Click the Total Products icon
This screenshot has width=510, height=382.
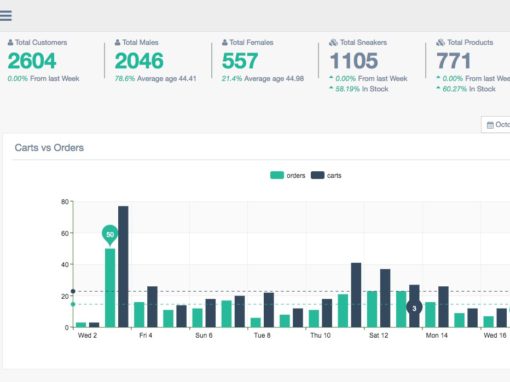440,42
